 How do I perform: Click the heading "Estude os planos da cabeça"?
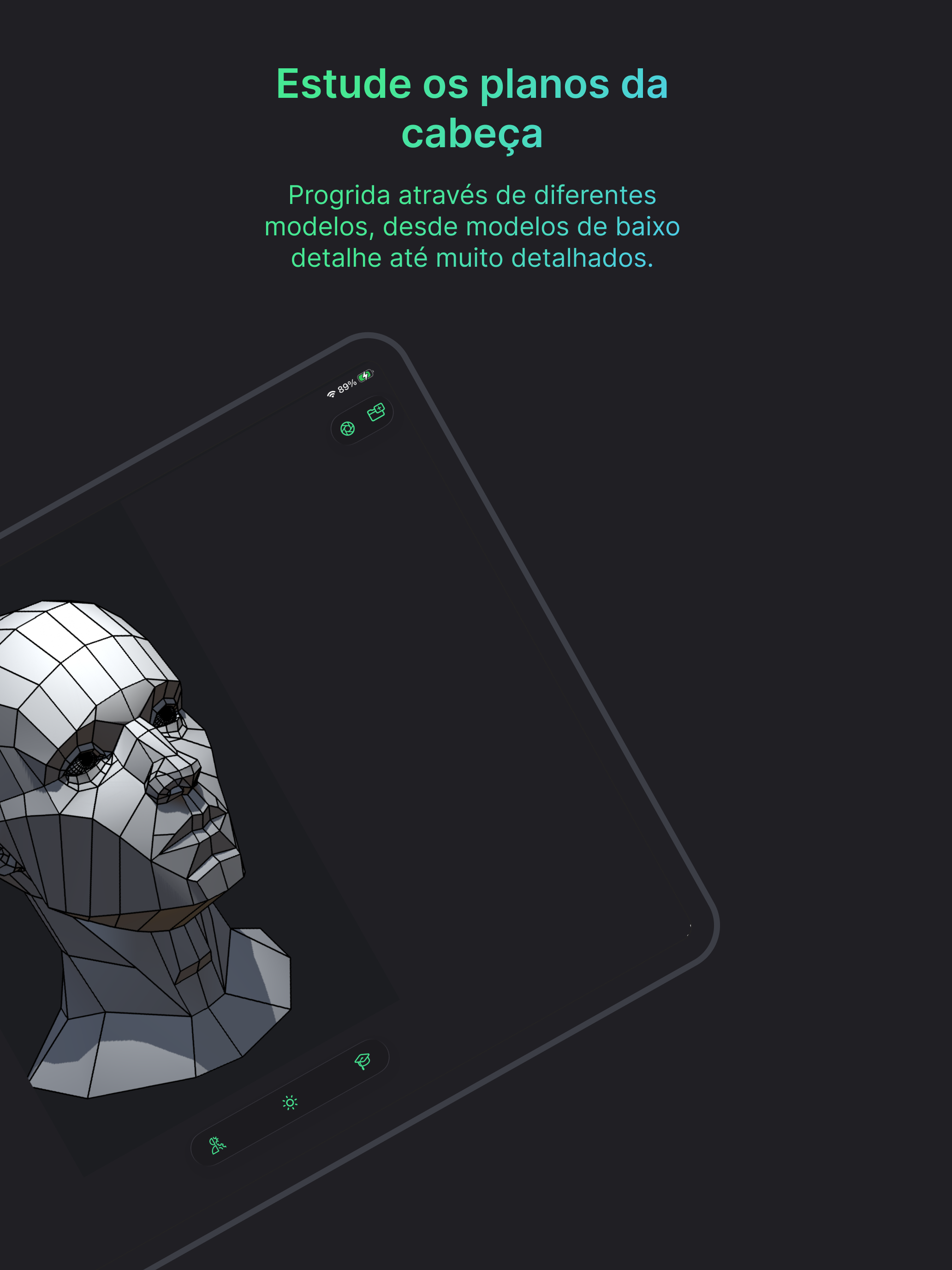pyautogui.click(x=472, y=108)
